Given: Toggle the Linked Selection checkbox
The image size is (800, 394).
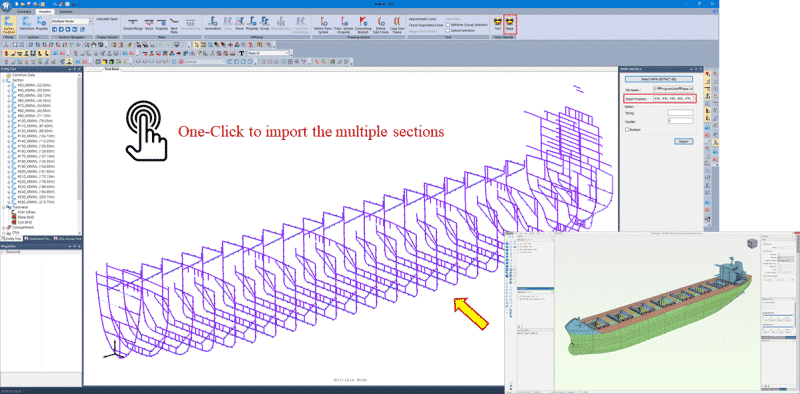Looking at the screenshot, I should click(x=448, y=30).
